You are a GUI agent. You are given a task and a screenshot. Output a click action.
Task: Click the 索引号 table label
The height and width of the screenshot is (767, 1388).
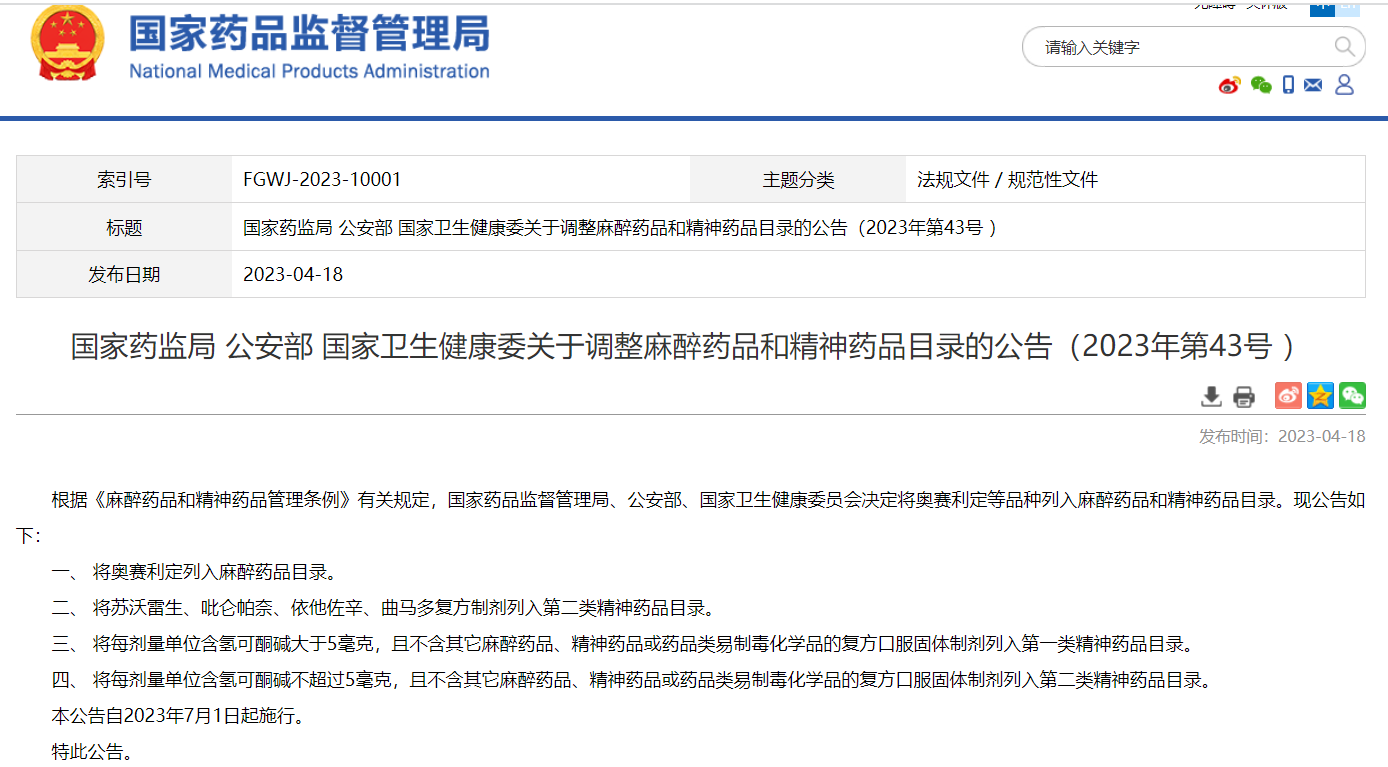(x=124, y=180)
